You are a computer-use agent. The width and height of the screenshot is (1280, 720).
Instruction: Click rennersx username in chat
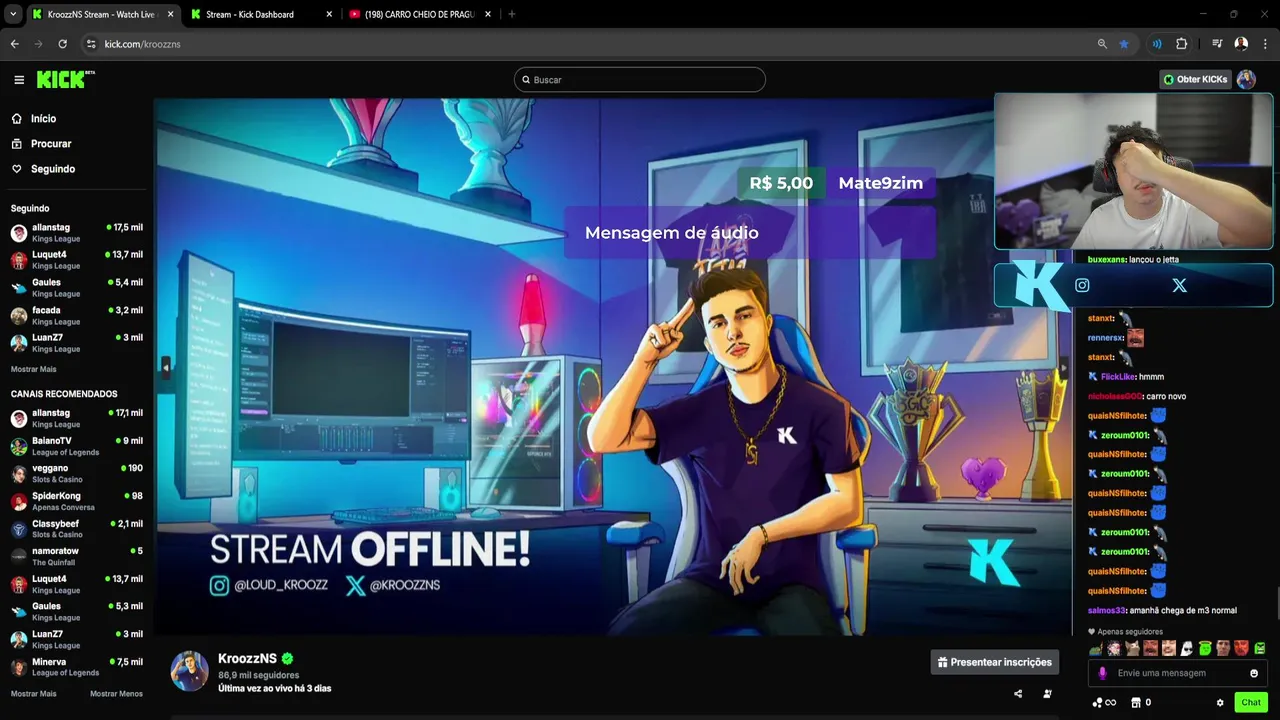(x=1105, y=338)
